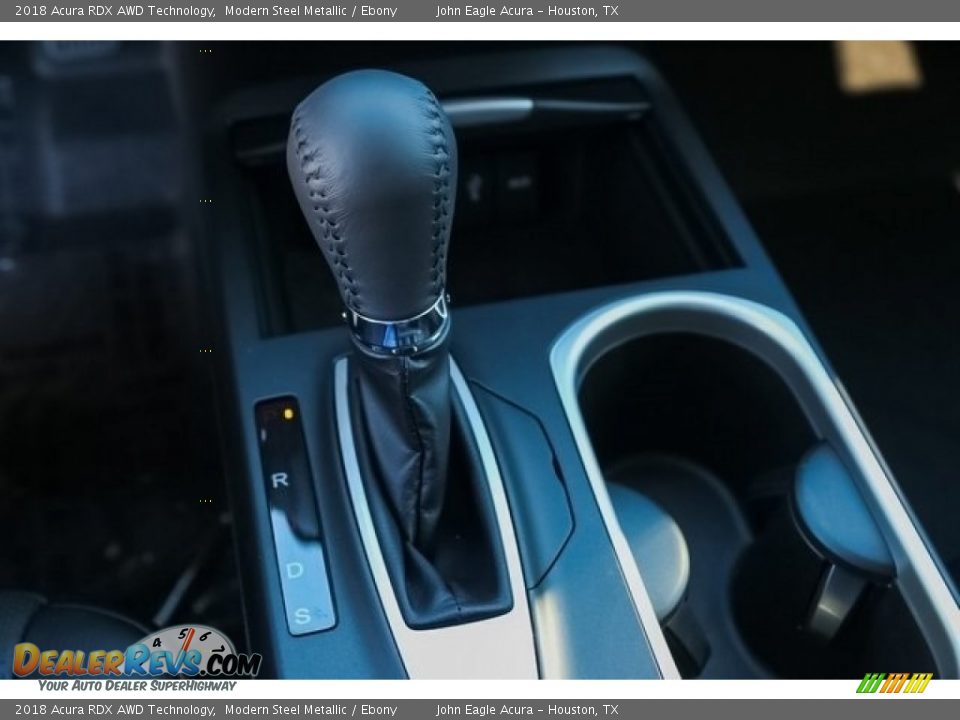The image size is (960, 720).
Task: Click top "2018 Acura RDX AWD Technology" title
Action: point(114,11)
